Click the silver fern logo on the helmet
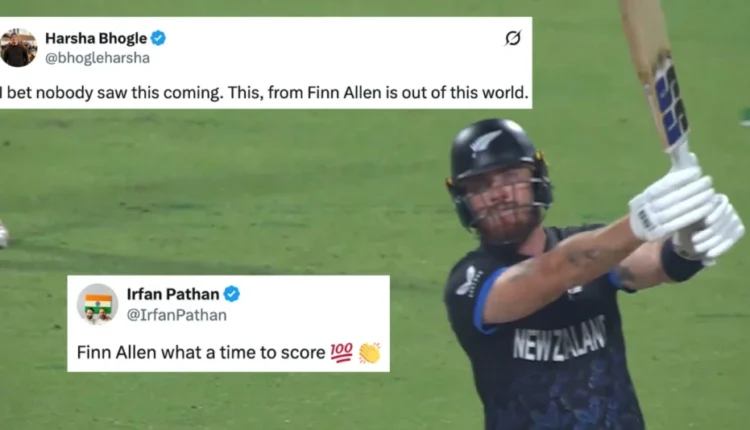750x430 pixels. coord(485,141)
